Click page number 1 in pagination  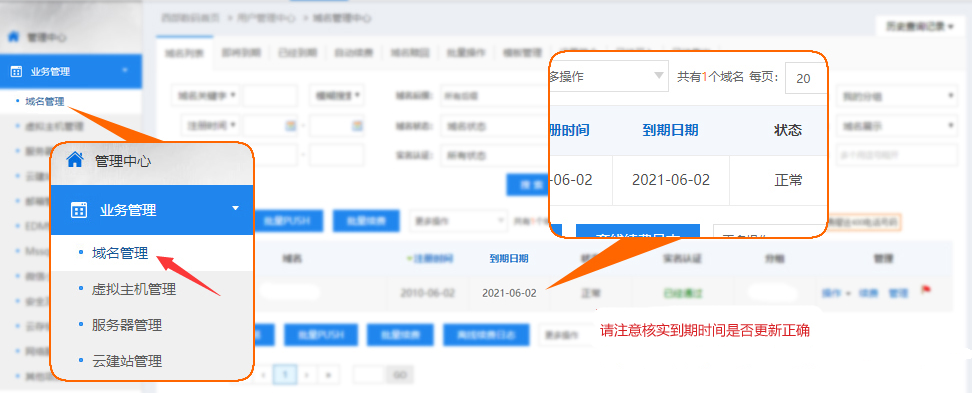point(285,374)
